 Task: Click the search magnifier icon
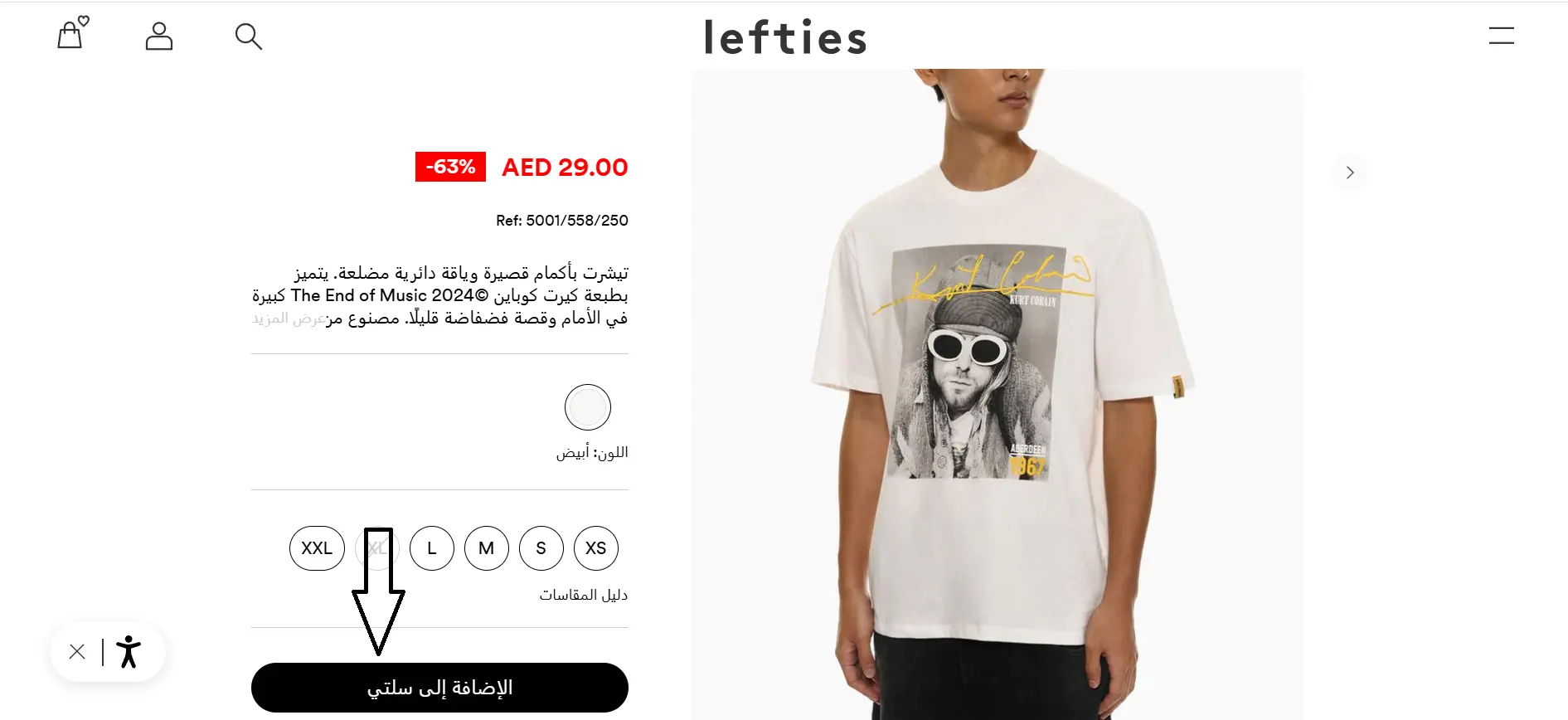click(x=249, y=36)
